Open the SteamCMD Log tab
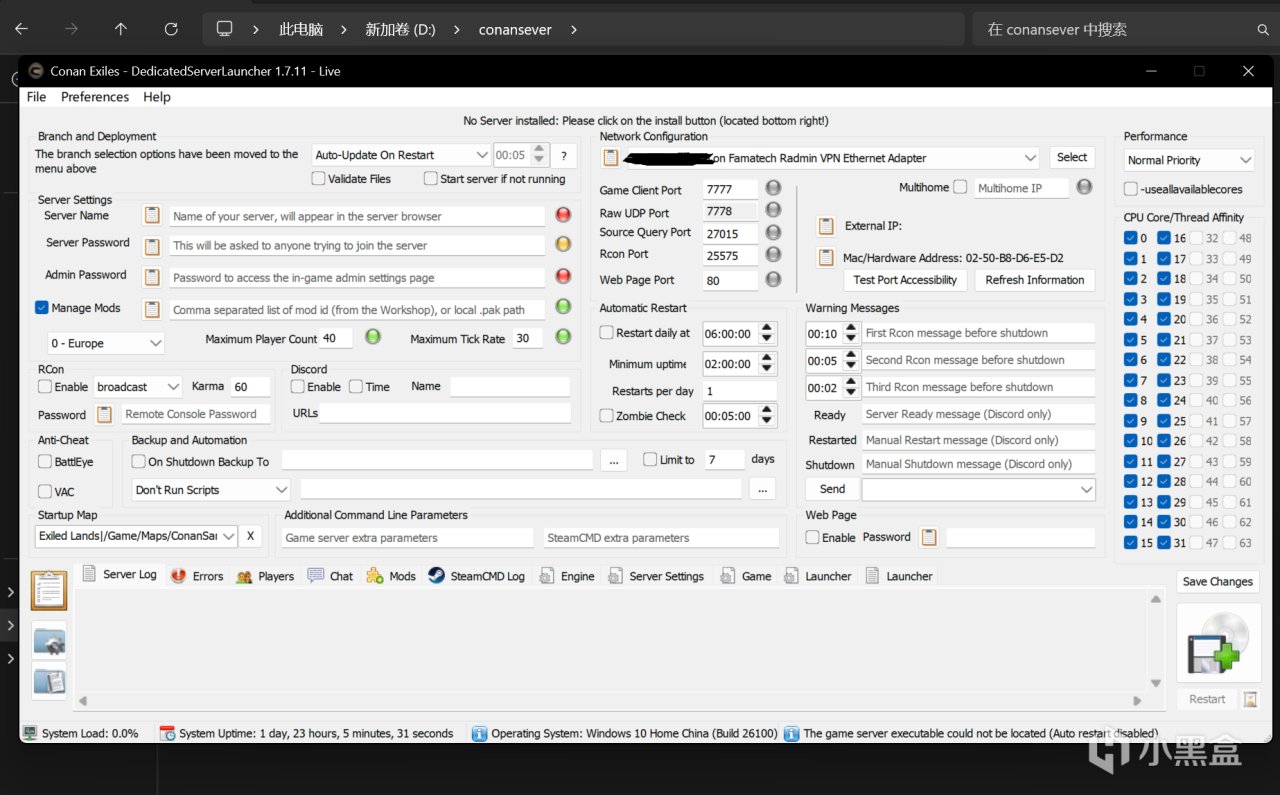Image resolution: width=1280 pixels, height=795 pixels. click(476, 576)
